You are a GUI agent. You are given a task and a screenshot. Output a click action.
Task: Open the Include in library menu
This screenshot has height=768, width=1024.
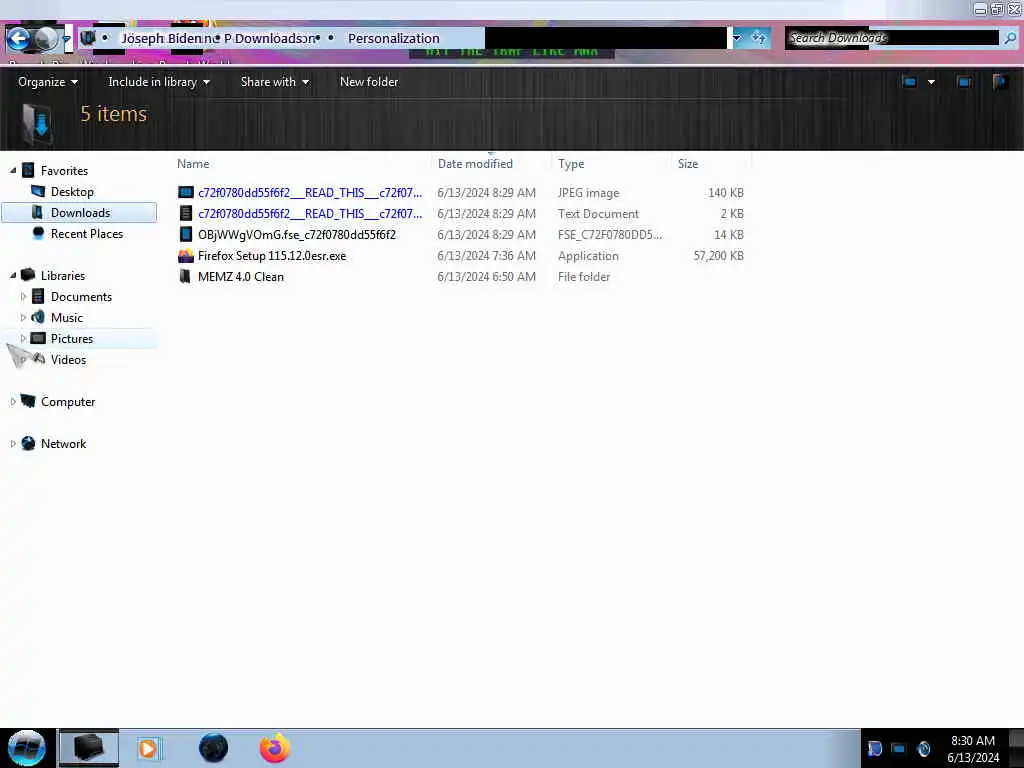coord(159,82)
